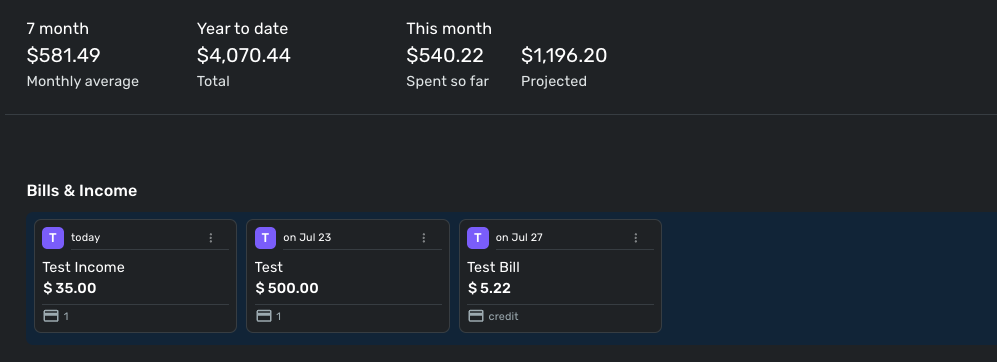Click the spent so far amount $540.22
The width and height of the screenshot is (997, 362).
coord(445,55)
